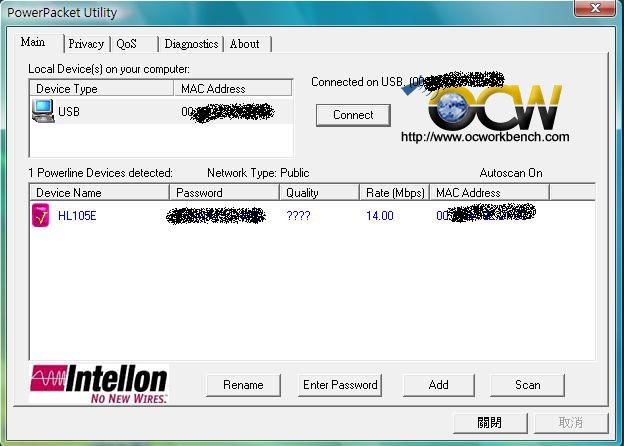The image size is (624, 446).
Task: Open the QoS tab
Action: [134, 44]
